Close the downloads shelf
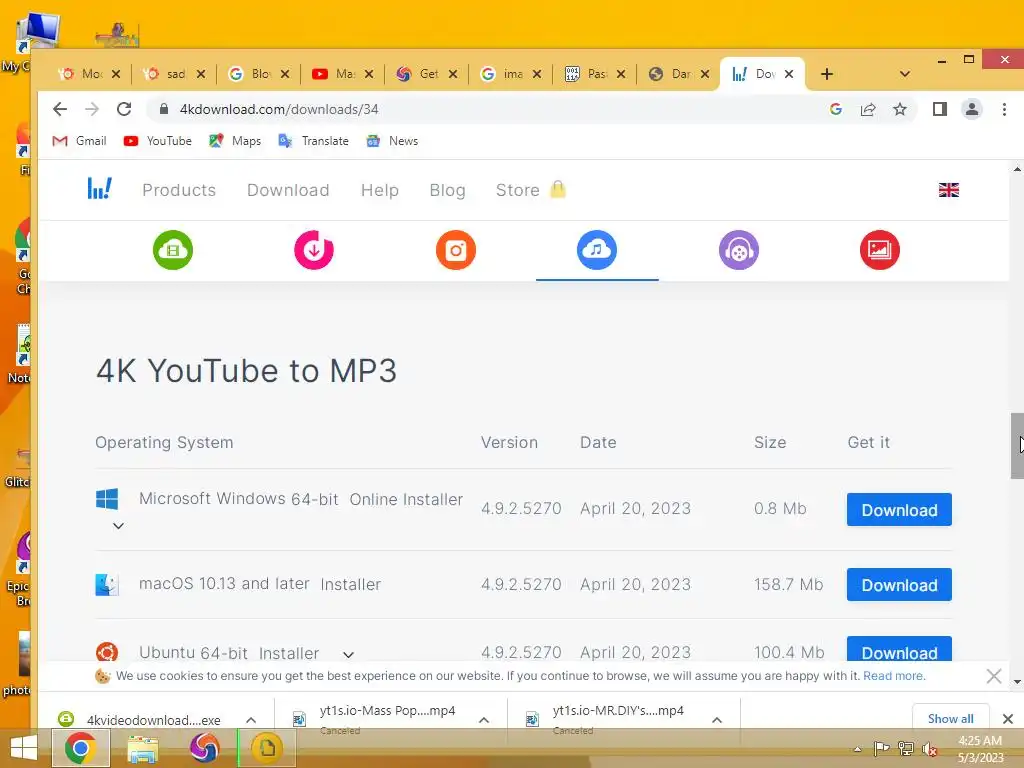This screenshot has width=1024, height=768. [1008, 719]
